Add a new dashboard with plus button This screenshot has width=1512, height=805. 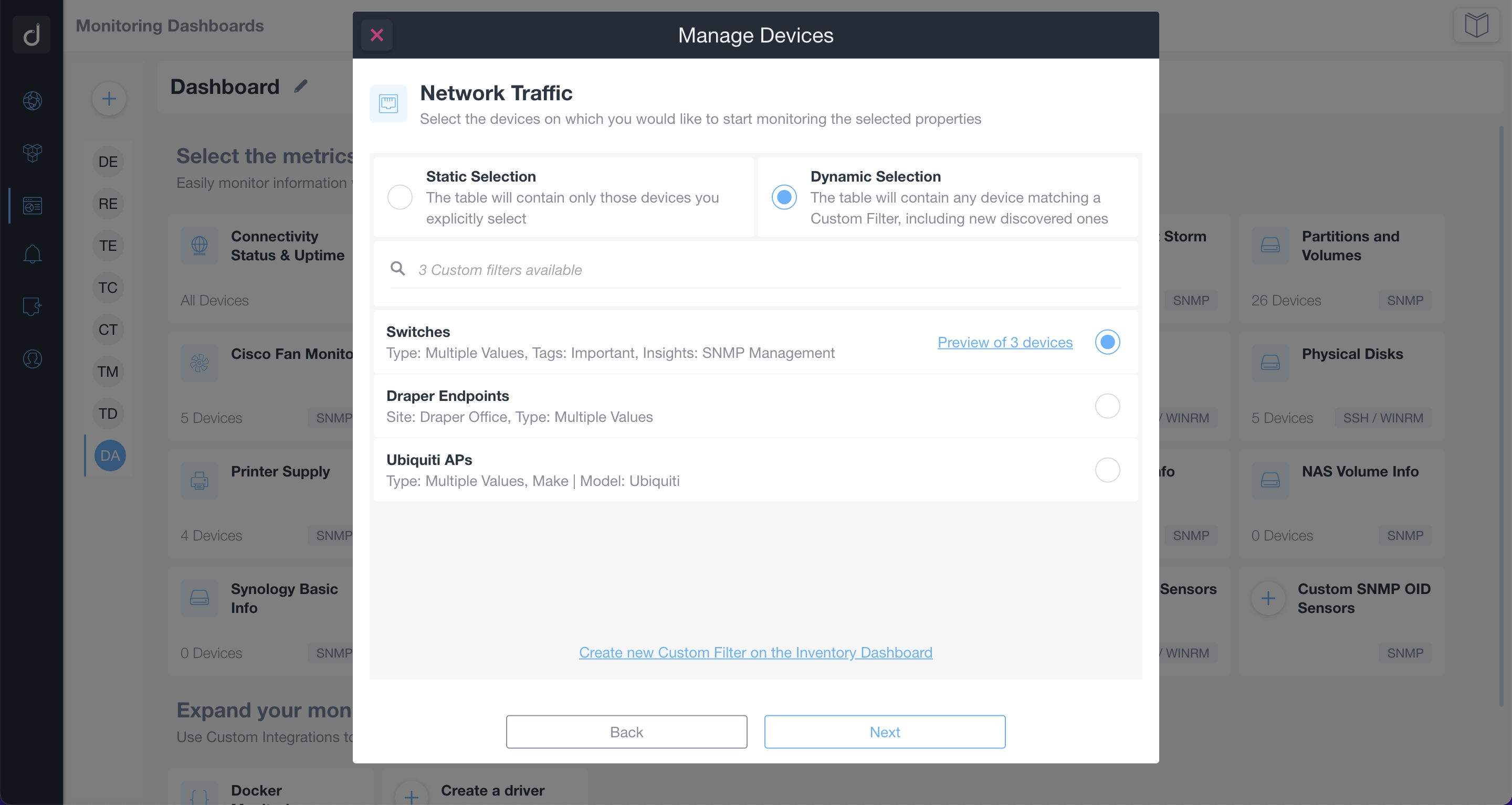[x=109, y=99]
